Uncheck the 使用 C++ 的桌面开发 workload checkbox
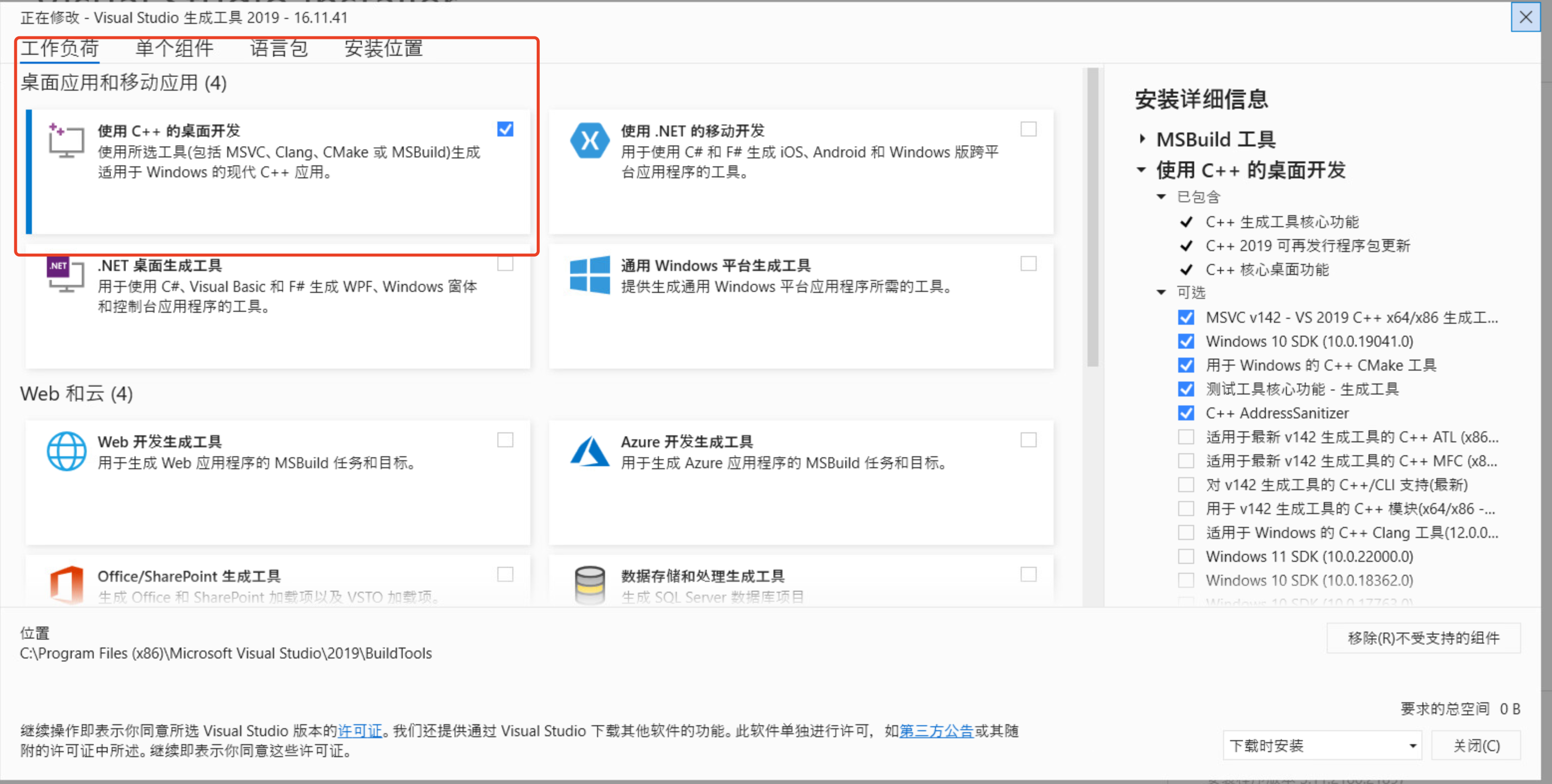 click(x=505, y=129)
